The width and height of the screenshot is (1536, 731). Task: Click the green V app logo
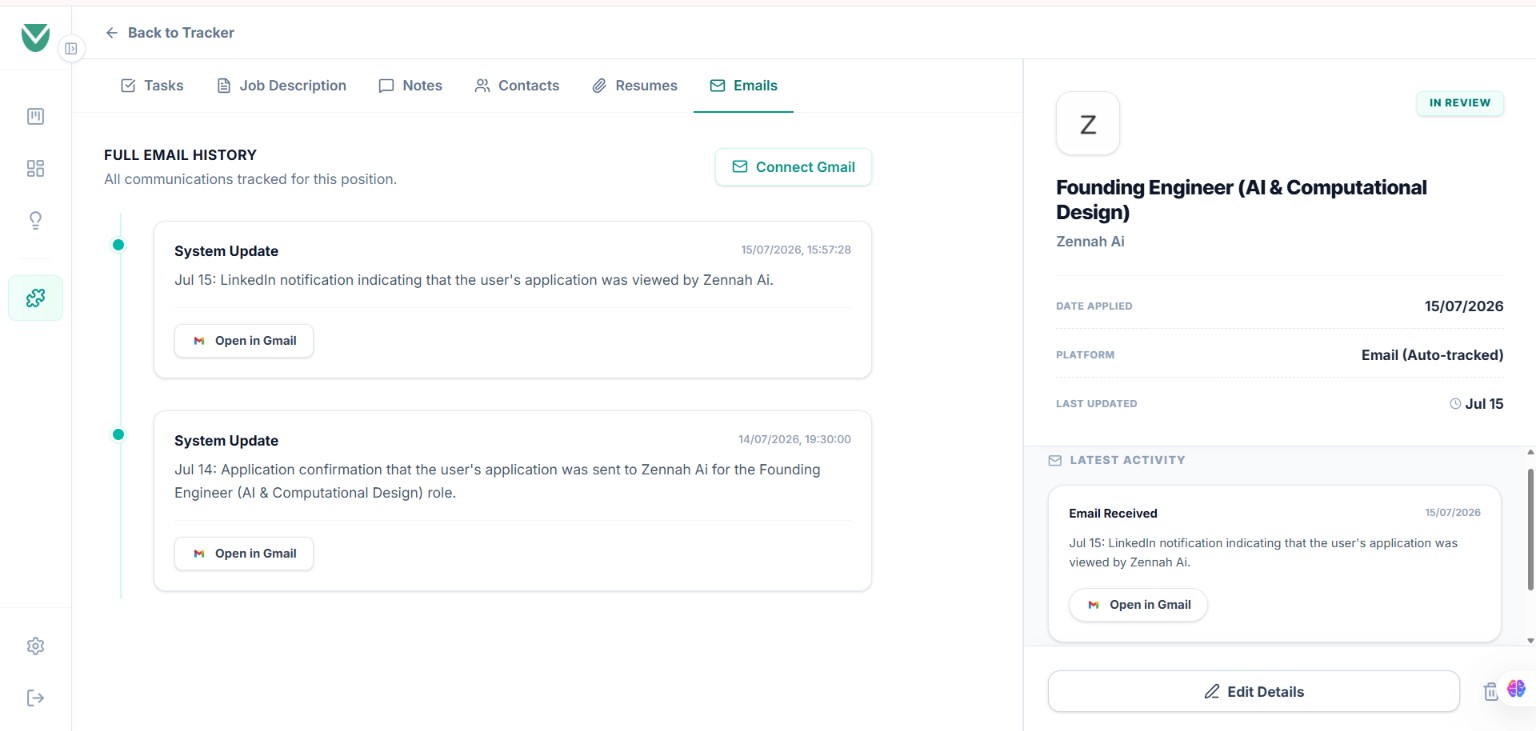[35, 37]
